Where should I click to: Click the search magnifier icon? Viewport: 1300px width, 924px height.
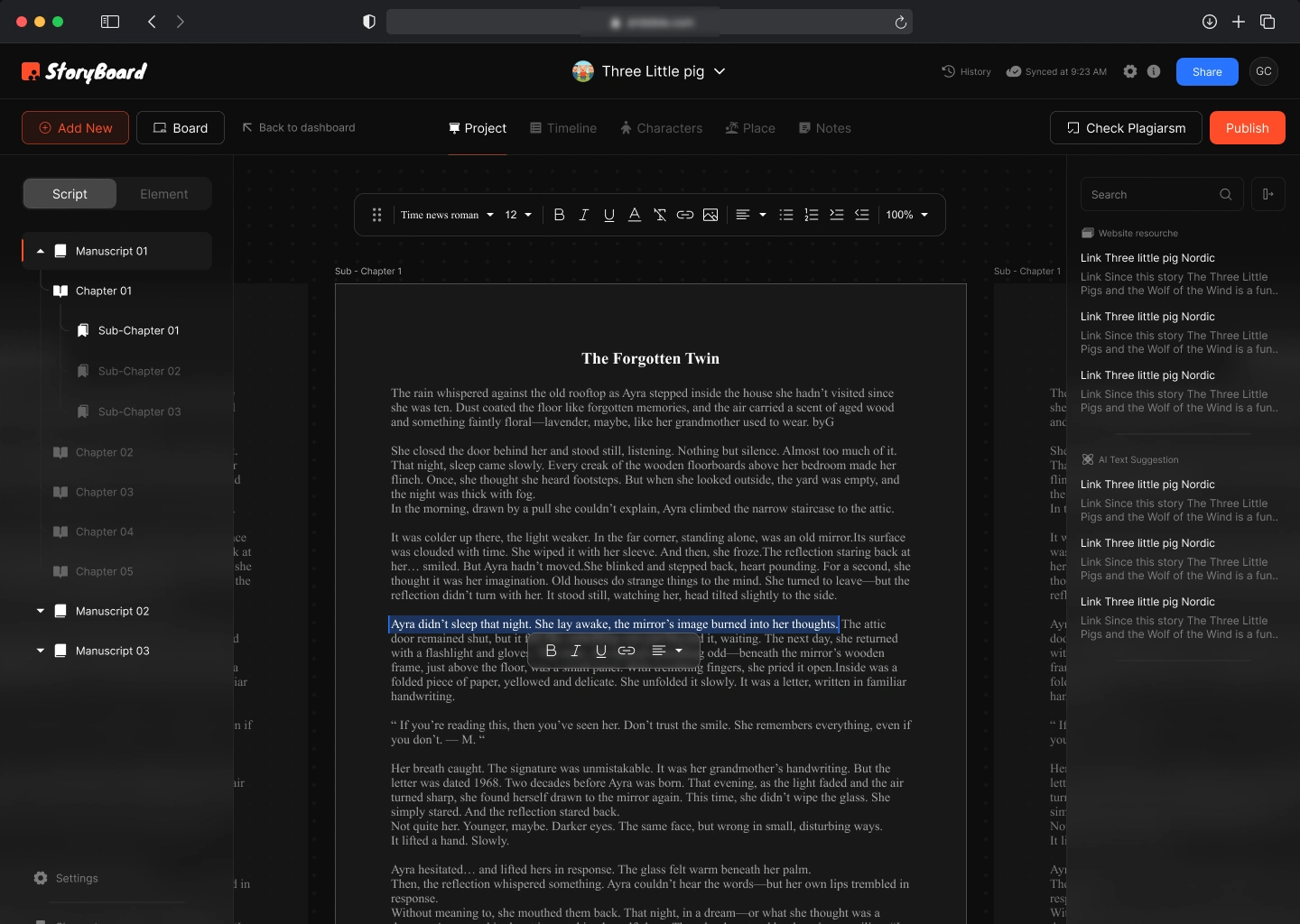click(x=1226, y=194)
